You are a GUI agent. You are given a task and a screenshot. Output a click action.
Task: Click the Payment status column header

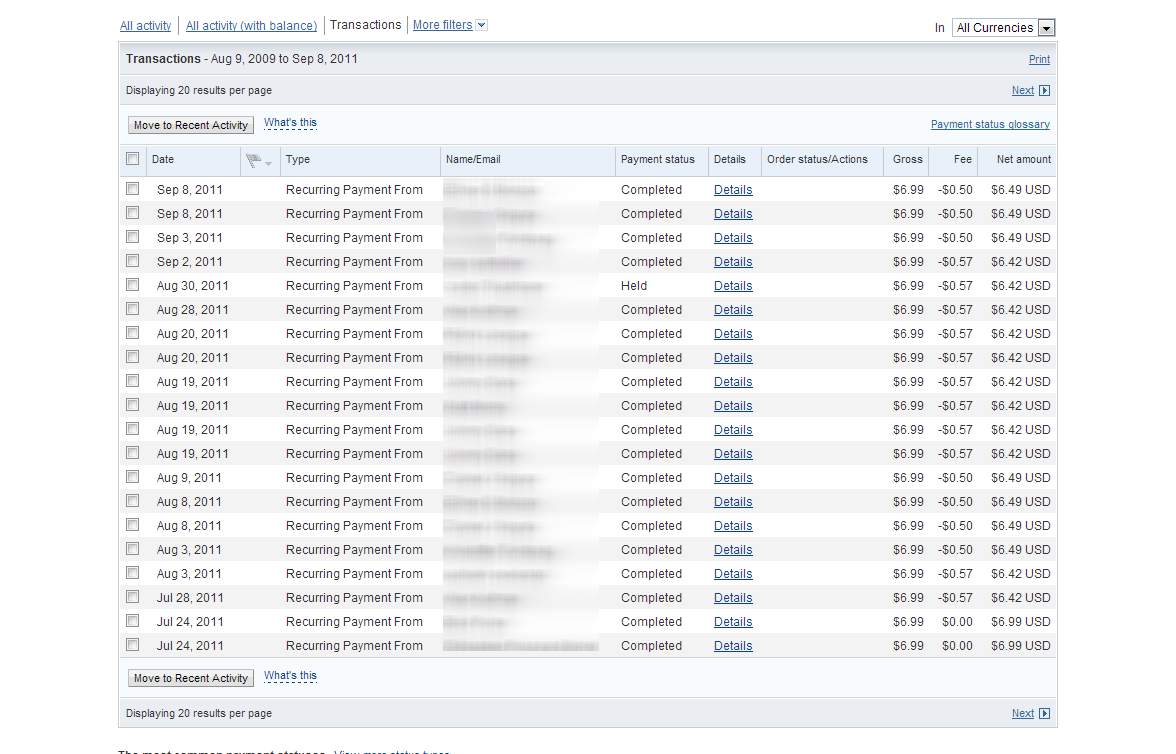click(x=658, y=159)
